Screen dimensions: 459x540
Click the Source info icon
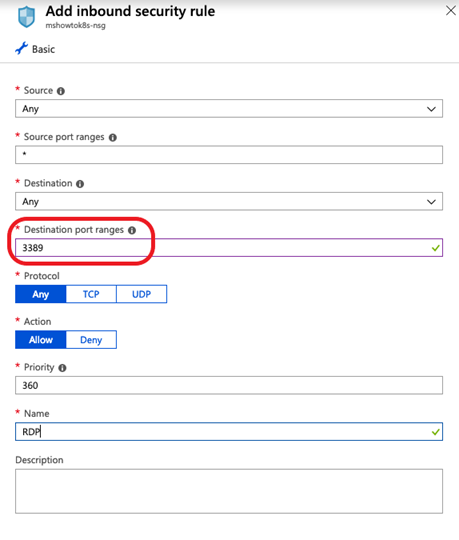coord(61,91)
